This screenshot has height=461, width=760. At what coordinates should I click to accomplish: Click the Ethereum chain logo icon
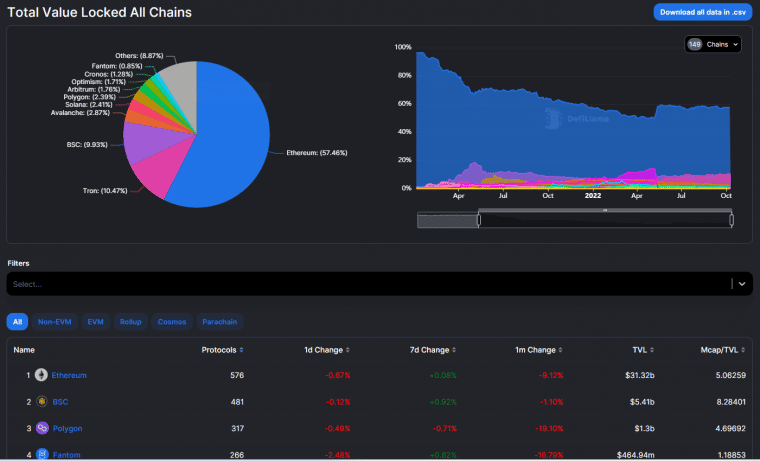(41, 375)
